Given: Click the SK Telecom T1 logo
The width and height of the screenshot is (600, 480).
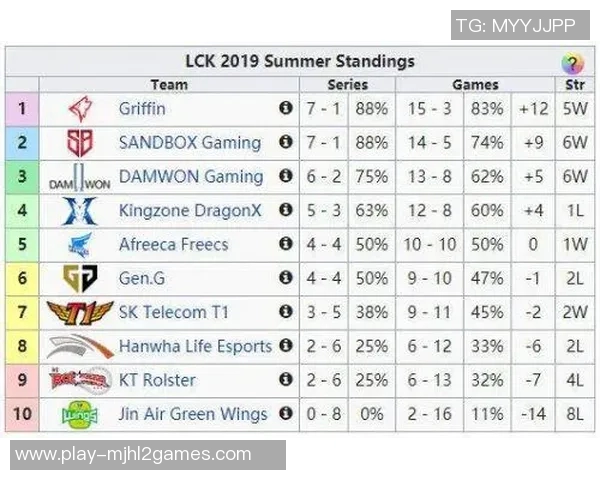Looking at the screenshot, I should tap(79, 313).
